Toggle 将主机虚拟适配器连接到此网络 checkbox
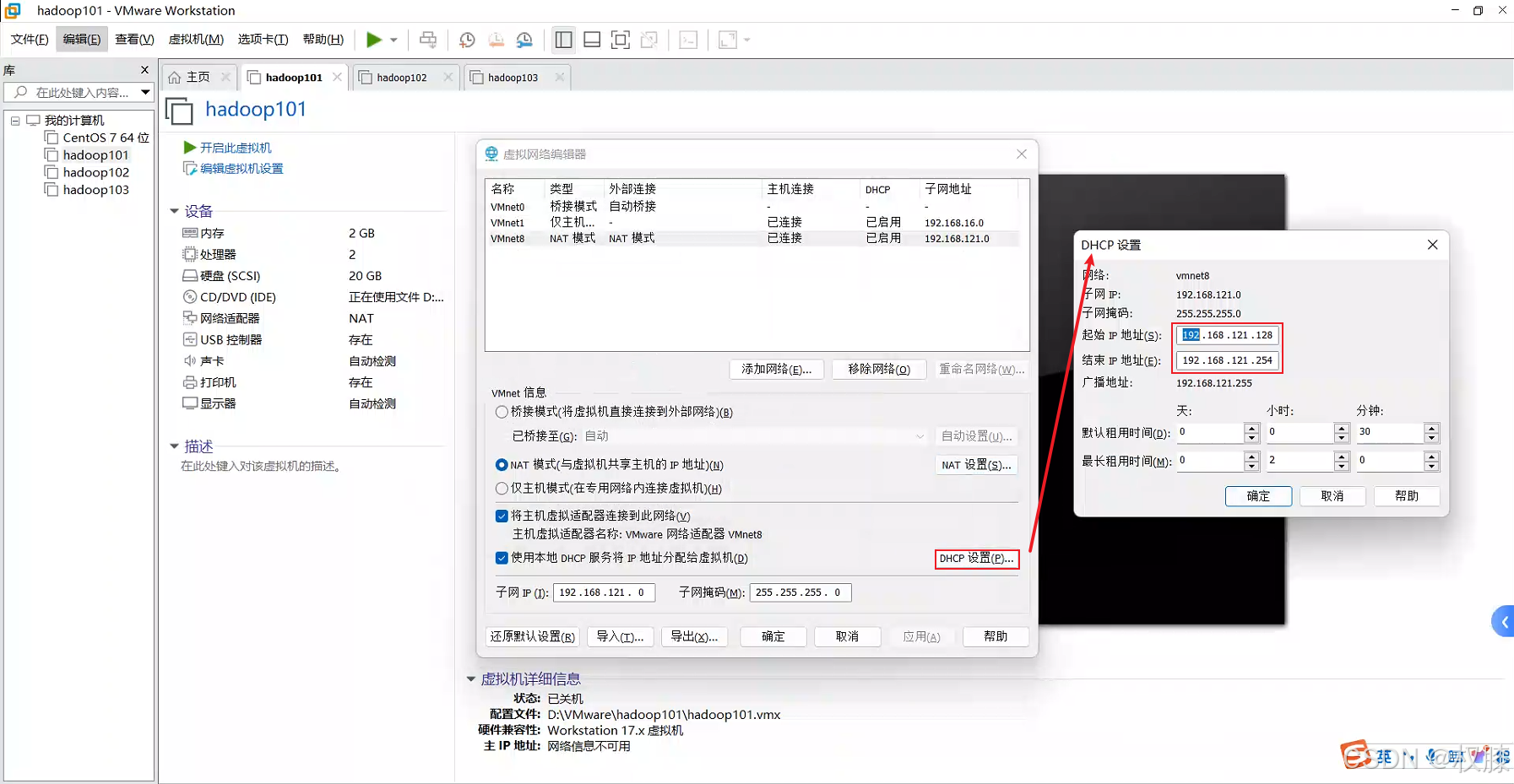This screenshot has height=784, width=1514. click(502, 516)
